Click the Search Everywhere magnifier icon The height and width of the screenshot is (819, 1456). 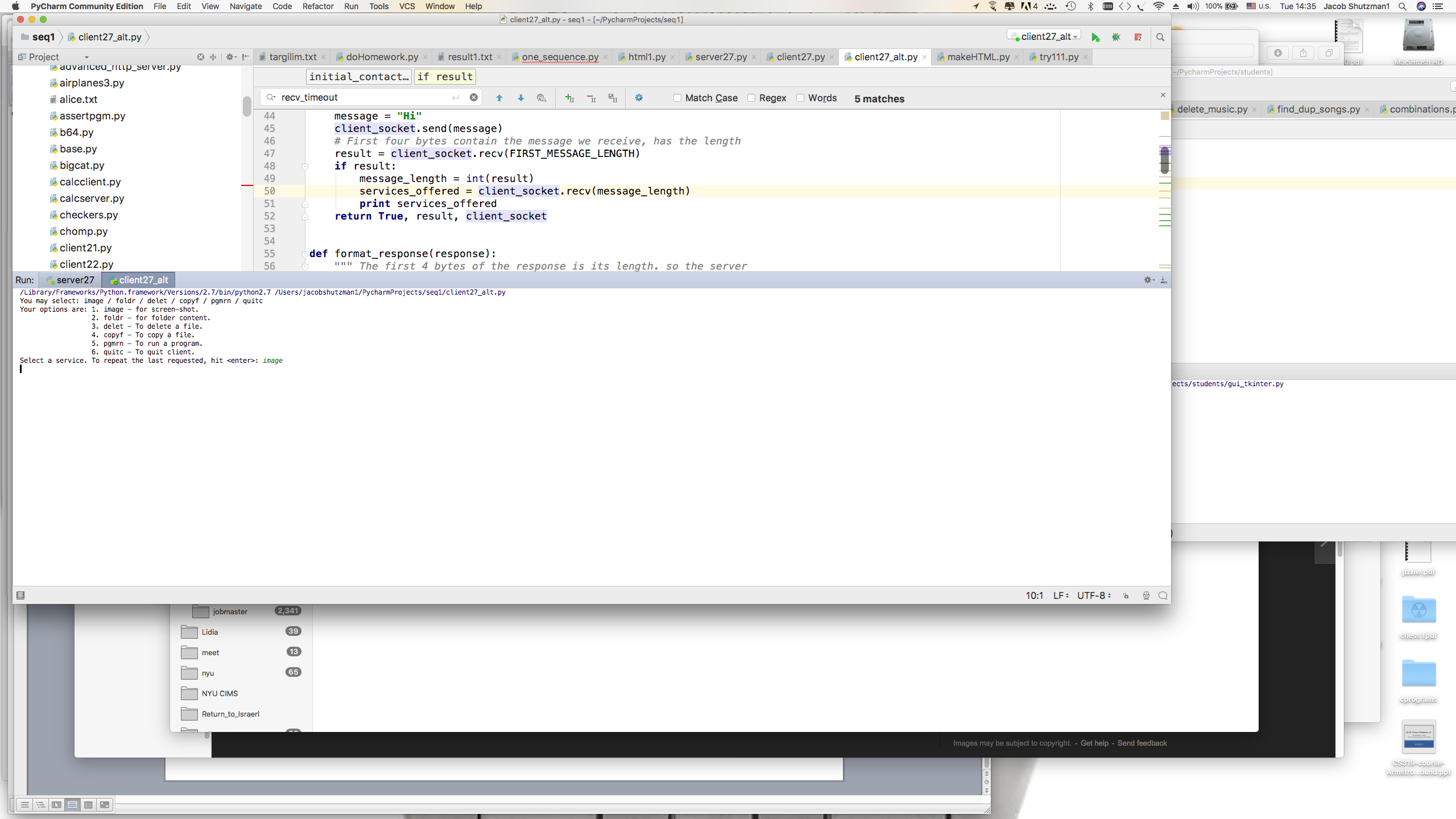point(1160,37)
